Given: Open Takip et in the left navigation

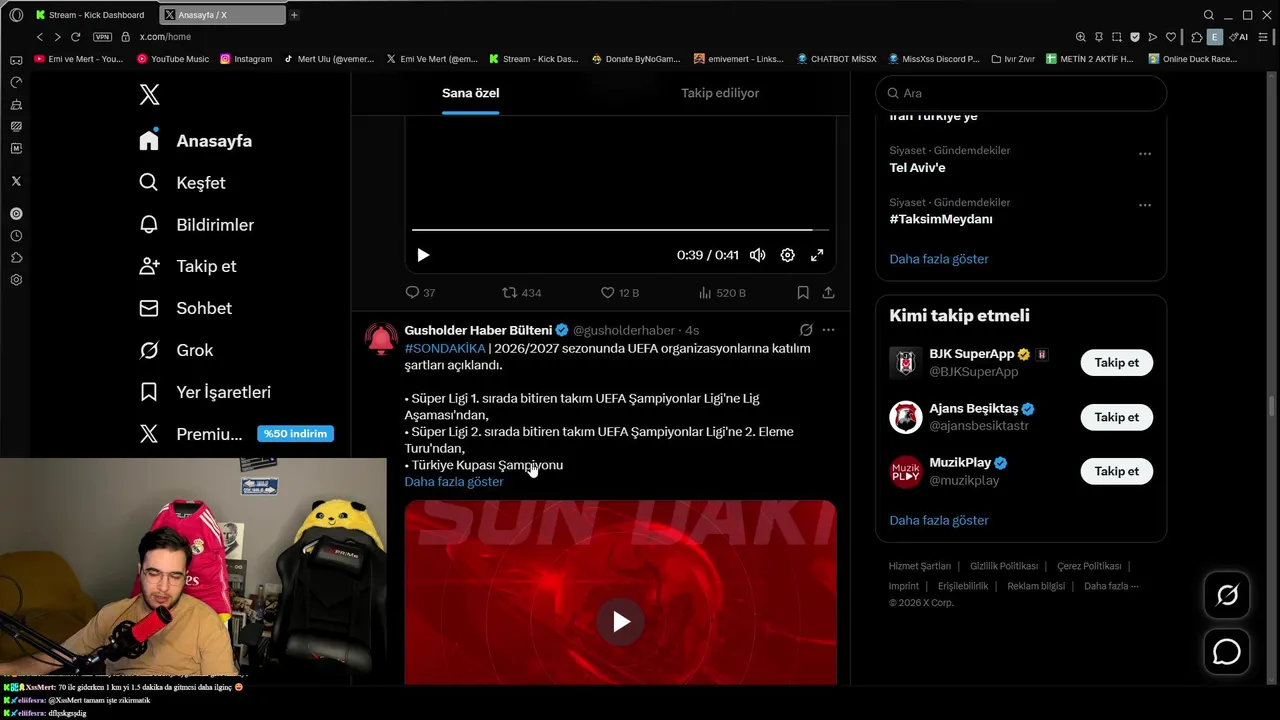Looking at the screenshot, I should tap(187, 266).
